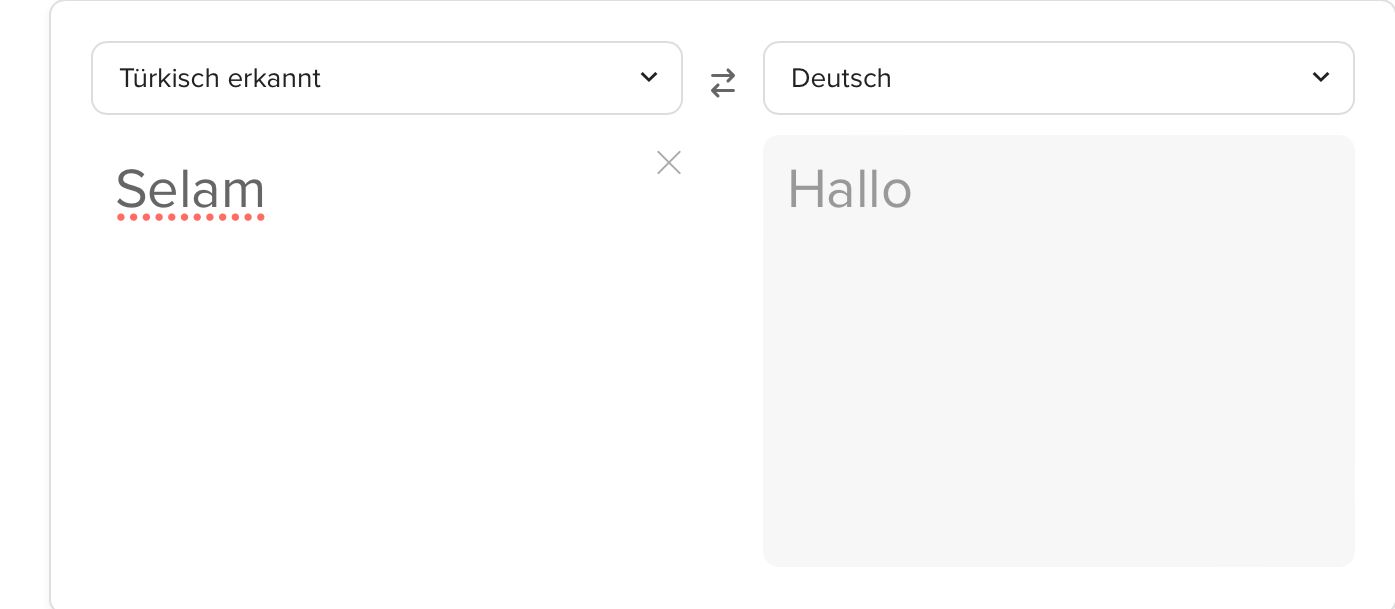
Task: Click the word "Selam" in the input
Action: [x=190, y=189]
